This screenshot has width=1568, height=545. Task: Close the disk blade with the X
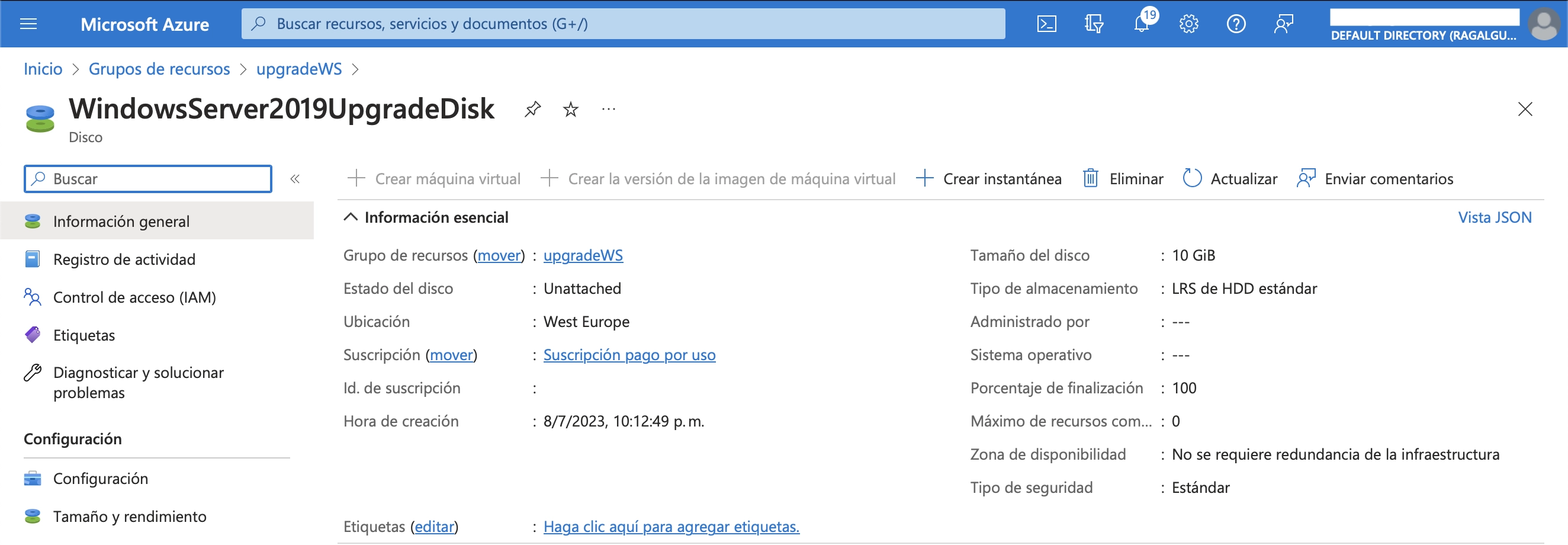click(1525, 109)
